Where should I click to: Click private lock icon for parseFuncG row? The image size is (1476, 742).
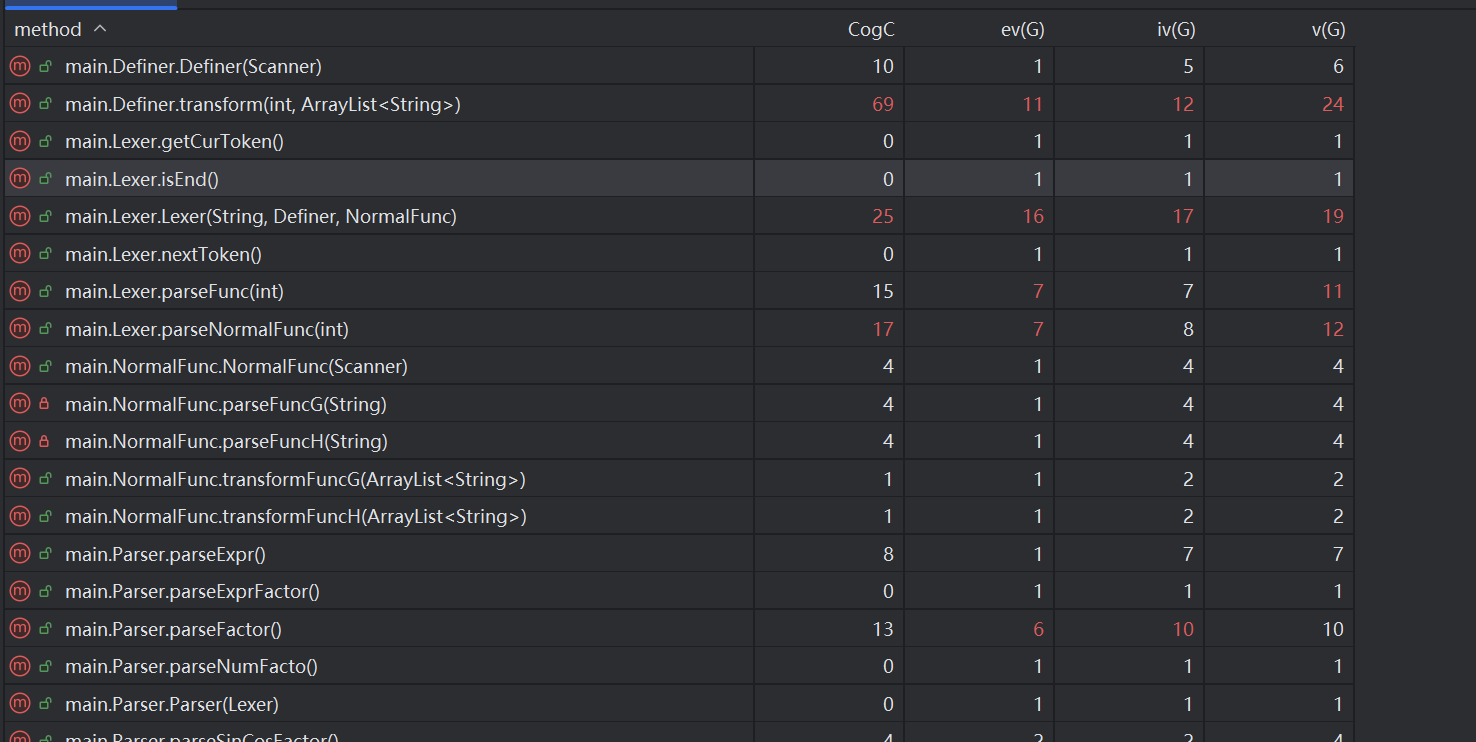(x=44, y=405)
